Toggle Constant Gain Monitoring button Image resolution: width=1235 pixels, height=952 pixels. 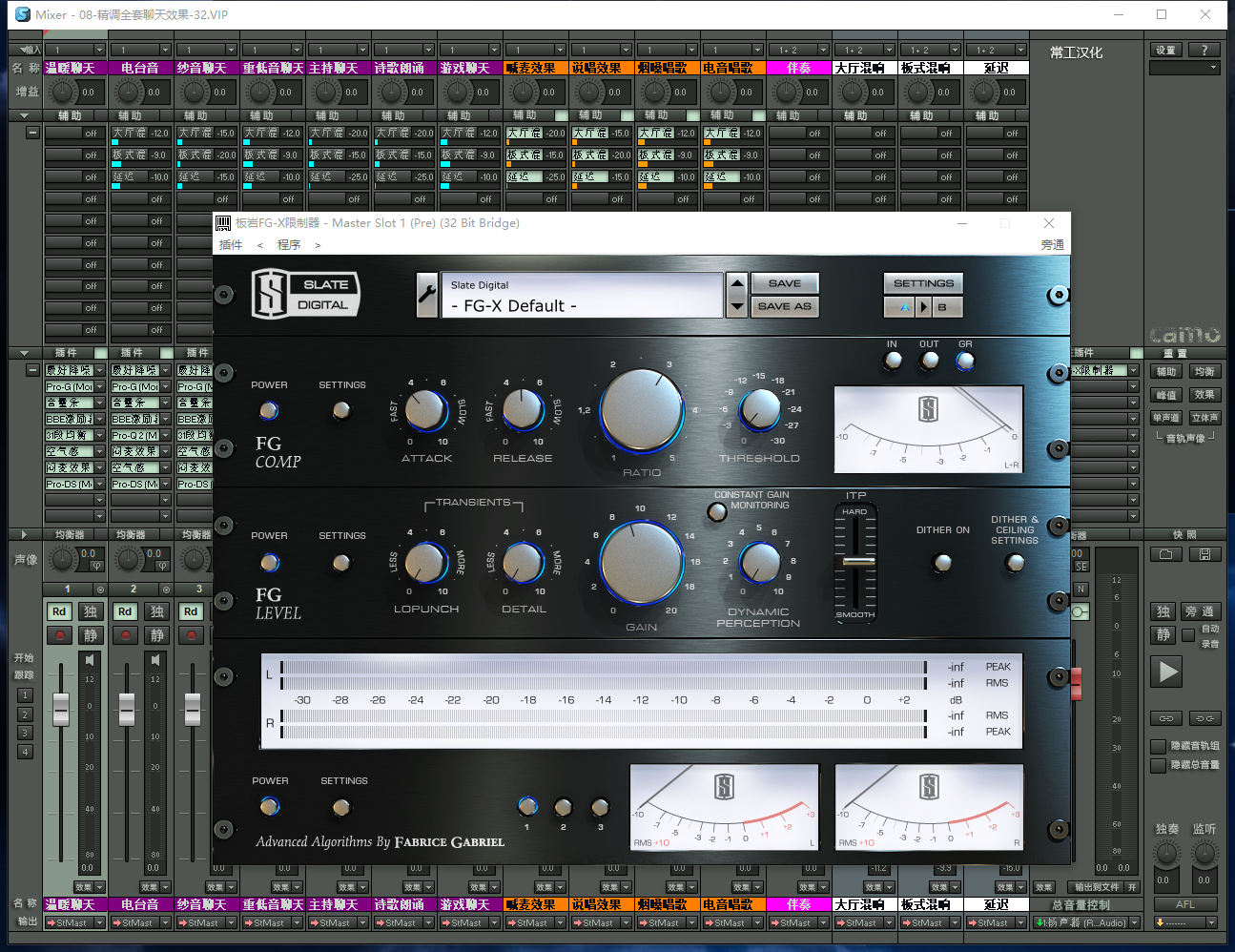coord(717,512)
